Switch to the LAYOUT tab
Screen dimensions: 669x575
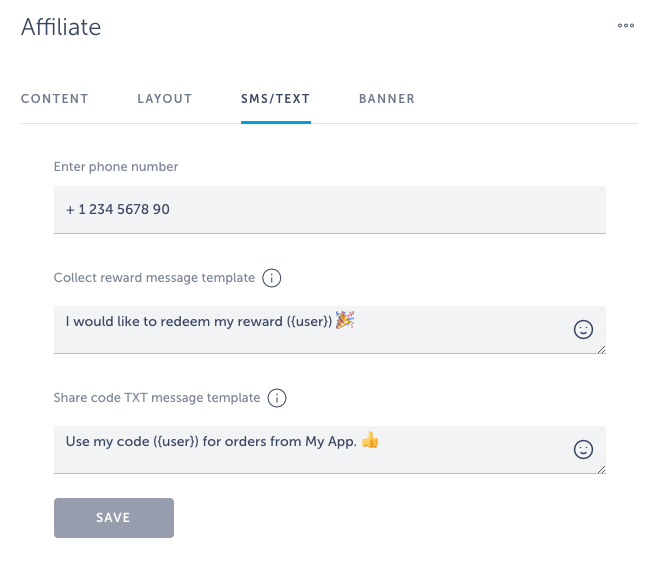click(x=165, y=99)
